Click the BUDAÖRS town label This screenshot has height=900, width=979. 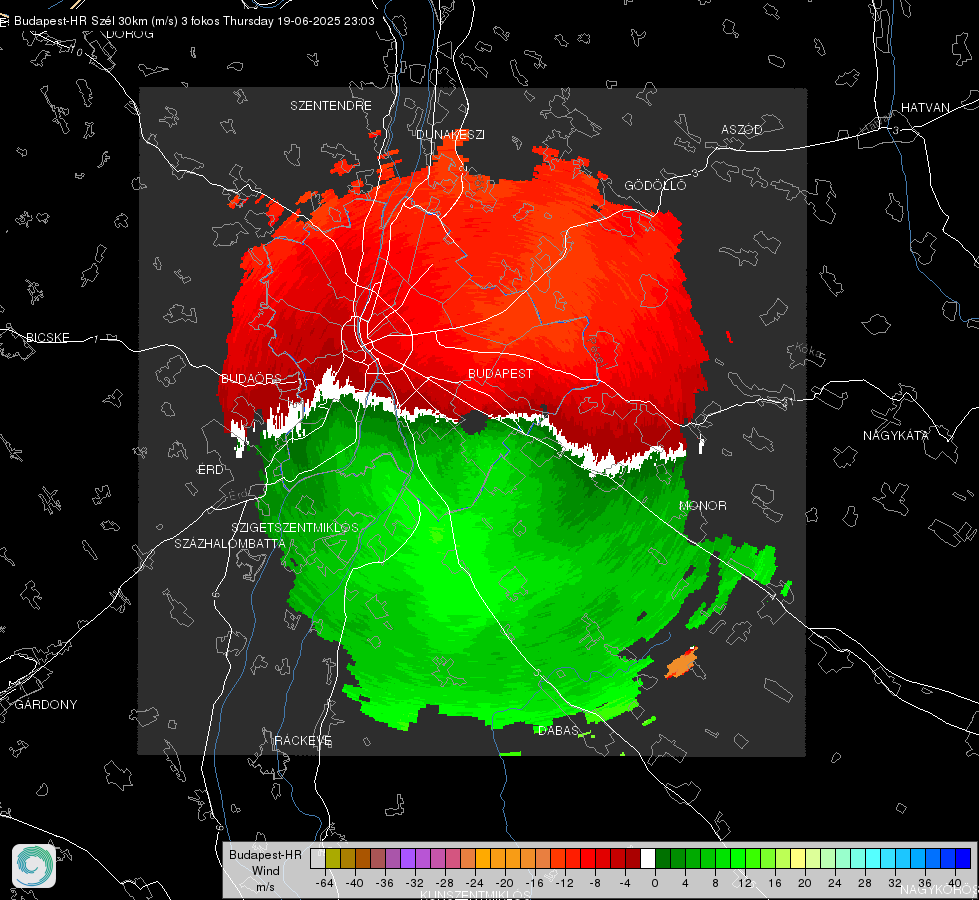coord(251,378)
